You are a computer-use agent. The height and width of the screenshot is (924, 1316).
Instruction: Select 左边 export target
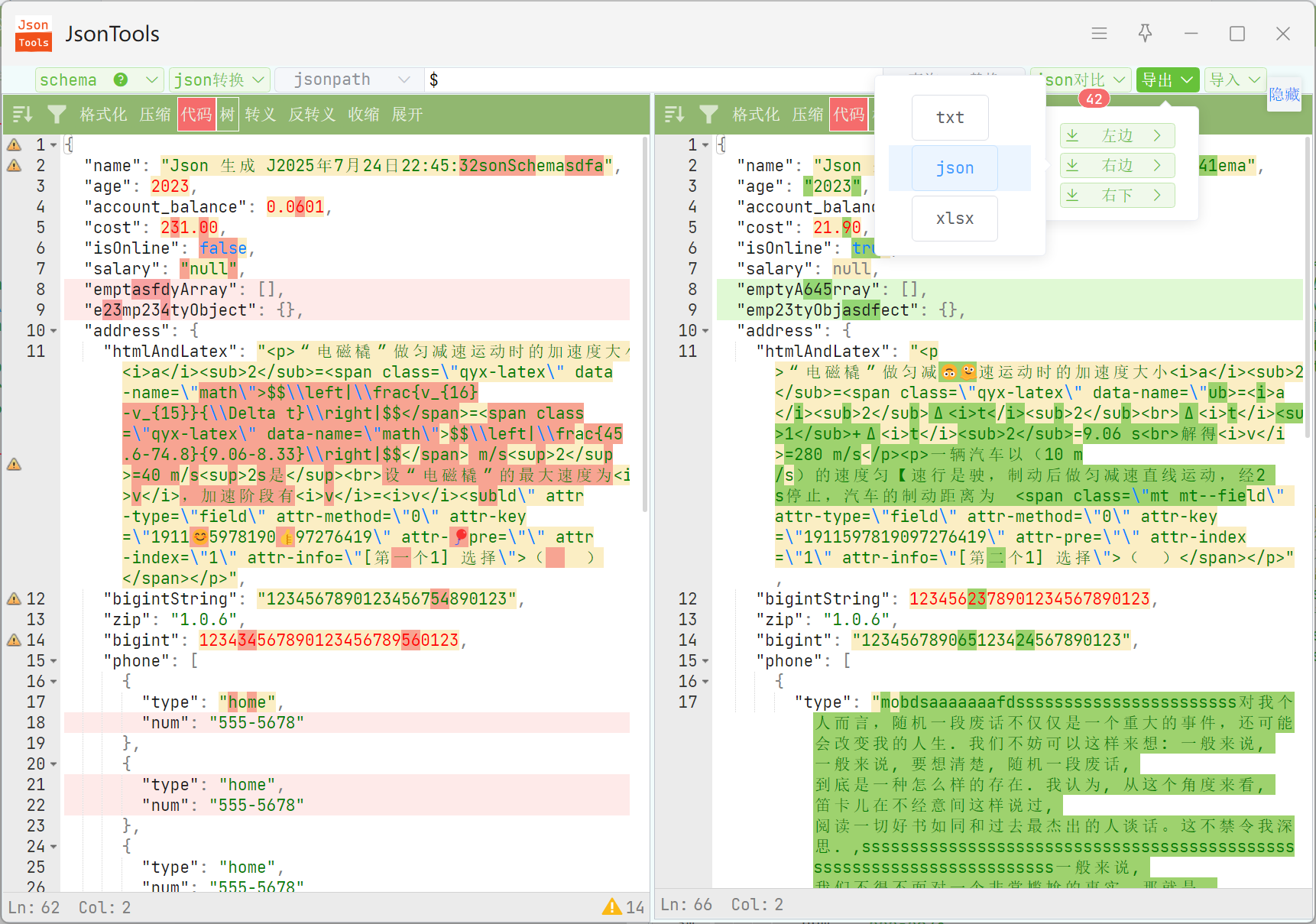pos(1117,135)
